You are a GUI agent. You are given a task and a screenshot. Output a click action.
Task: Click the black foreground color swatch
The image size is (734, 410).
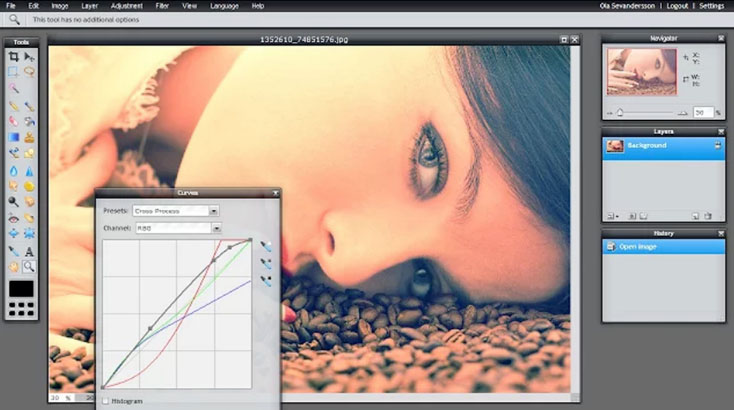[21, 289]
